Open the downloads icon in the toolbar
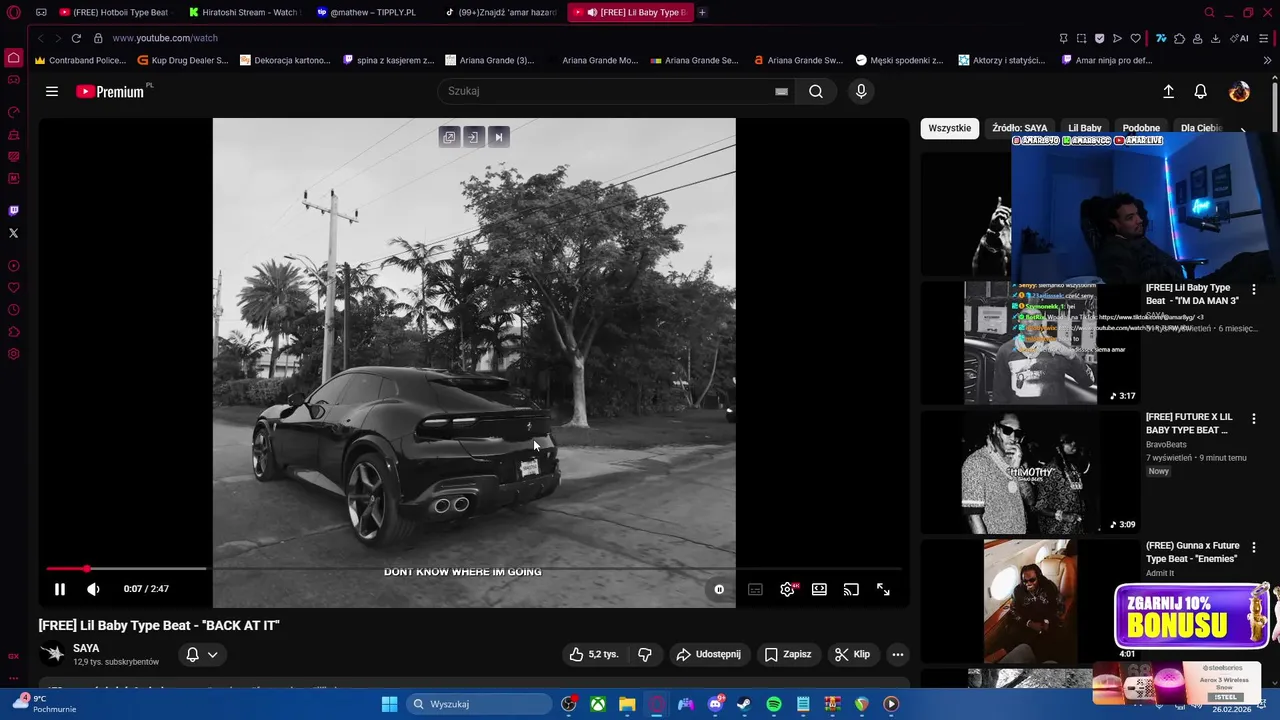1280x720 pixels. pos(1215,38)
